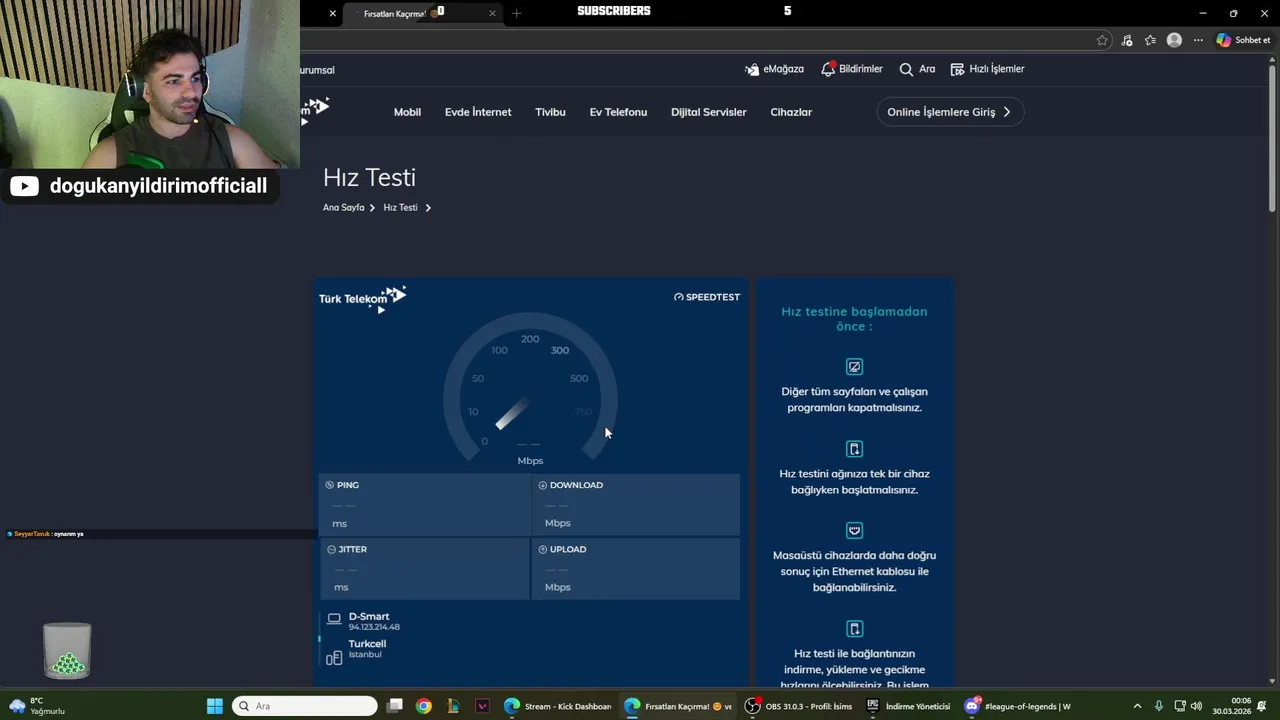Viewport: 1280px width, 720px height.
Task: Switch to OBS 31.0.3 taskbar window
Action: [798, 706]
